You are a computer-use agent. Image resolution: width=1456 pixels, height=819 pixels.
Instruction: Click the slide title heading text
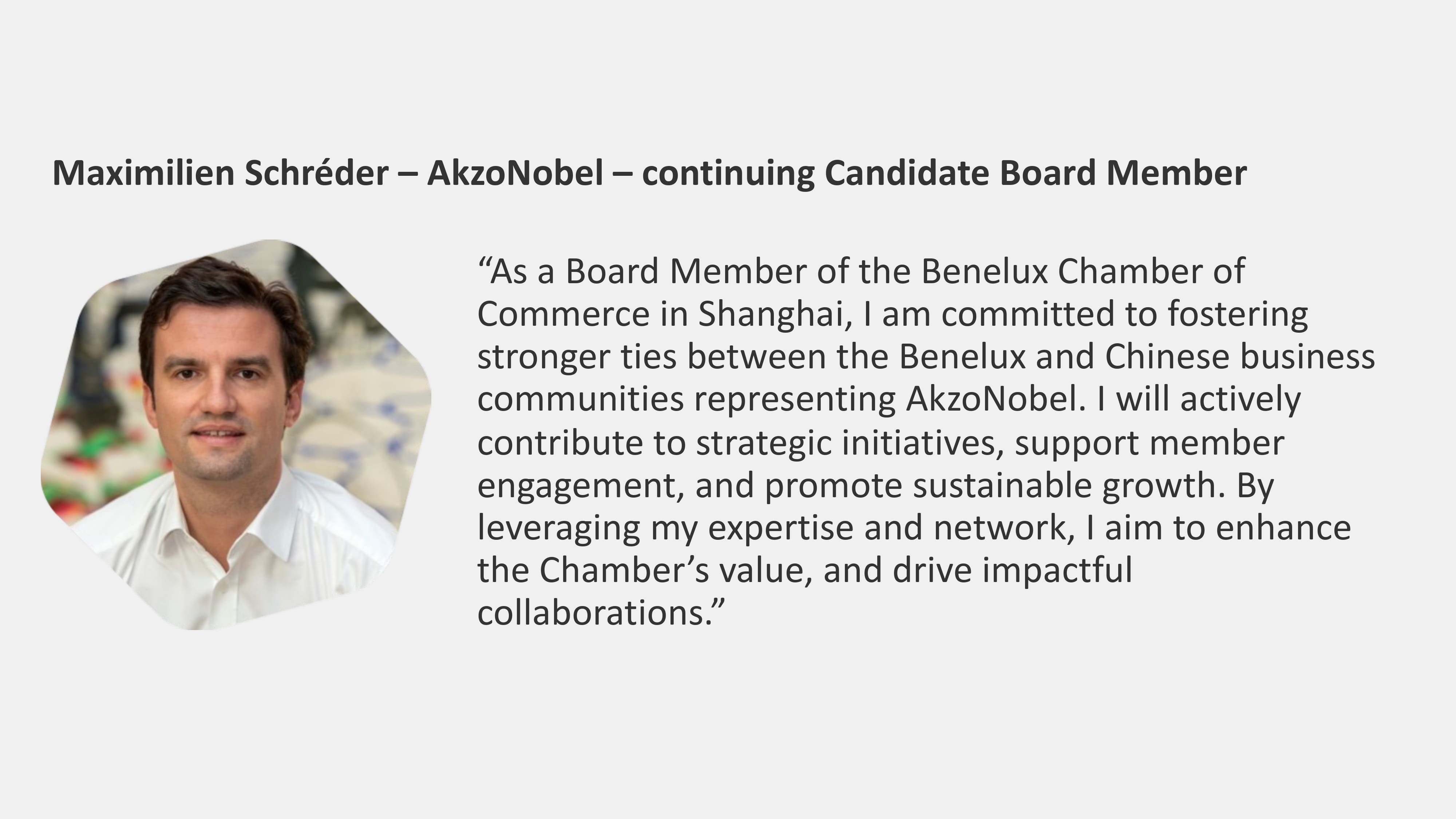[x=649, y=173]
